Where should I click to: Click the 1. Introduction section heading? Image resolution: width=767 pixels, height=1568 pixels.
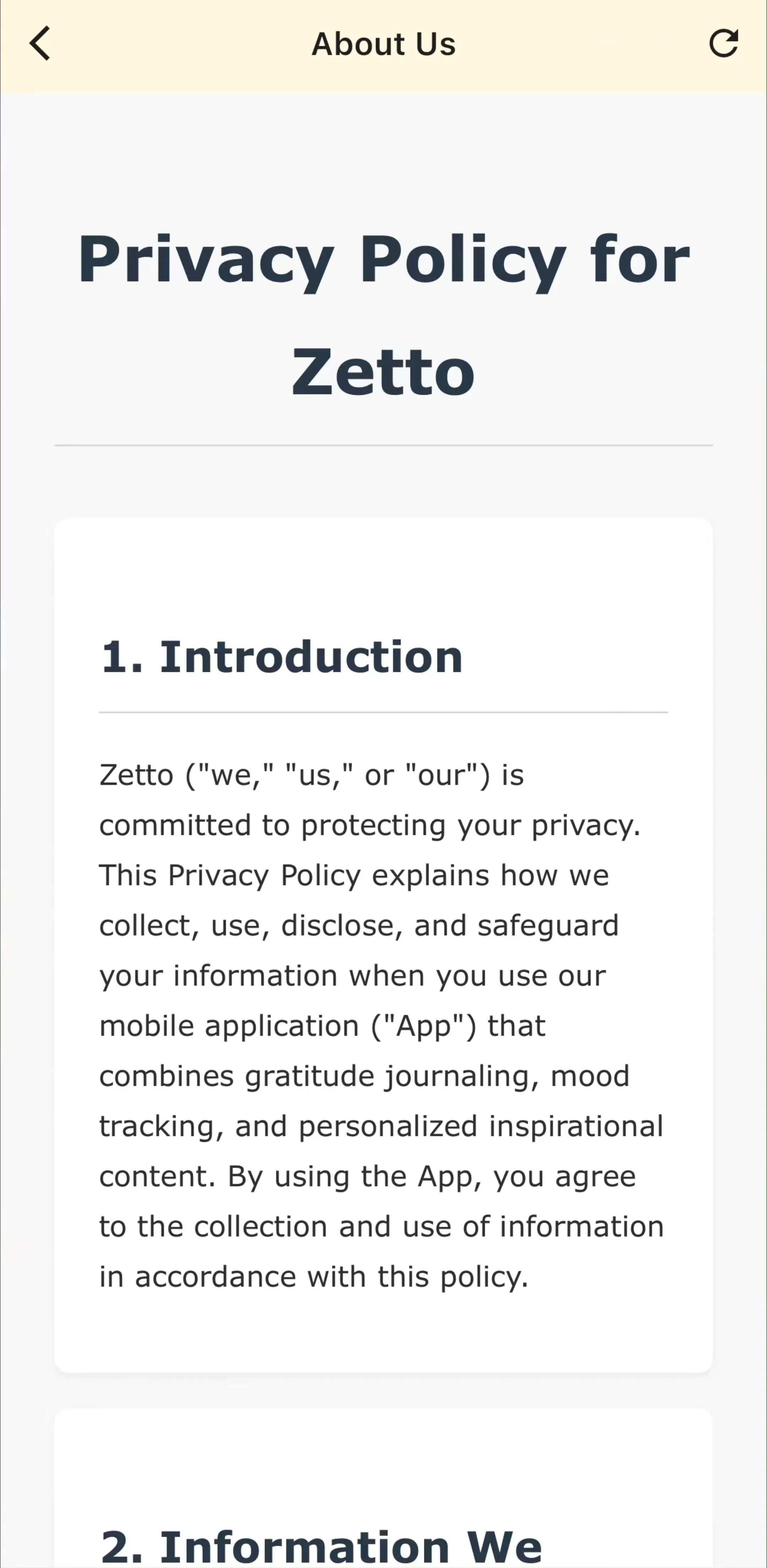click(282, 657)
